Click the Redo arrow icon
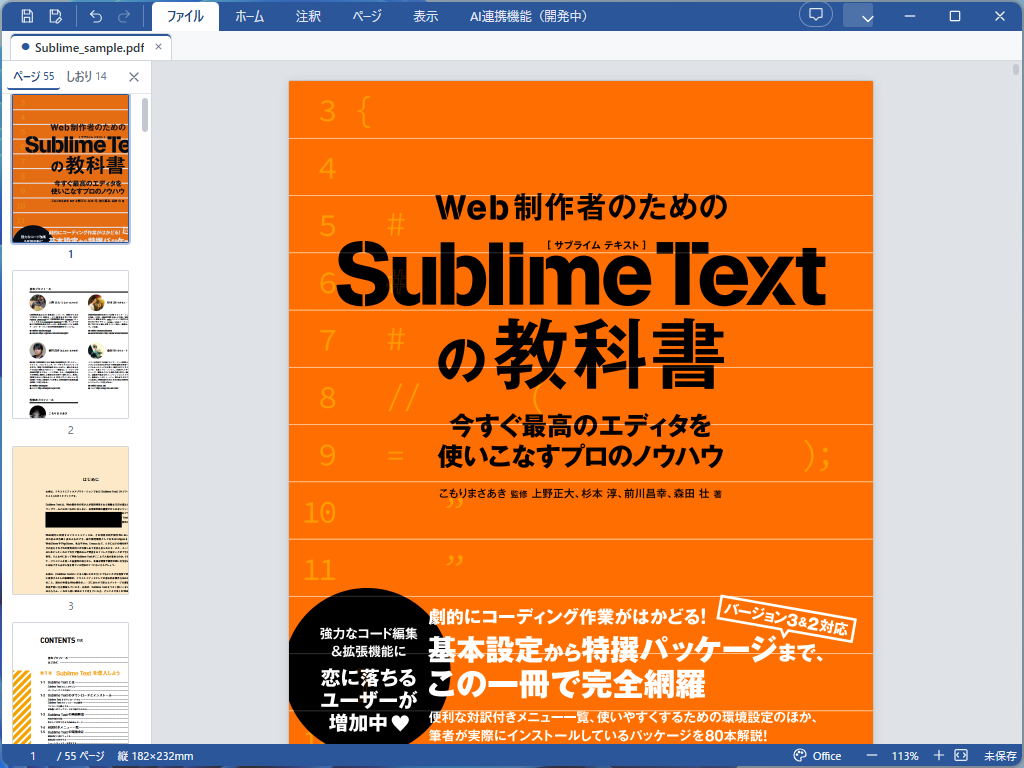Viewport: 1024px width, 768px height. point(123,16)
